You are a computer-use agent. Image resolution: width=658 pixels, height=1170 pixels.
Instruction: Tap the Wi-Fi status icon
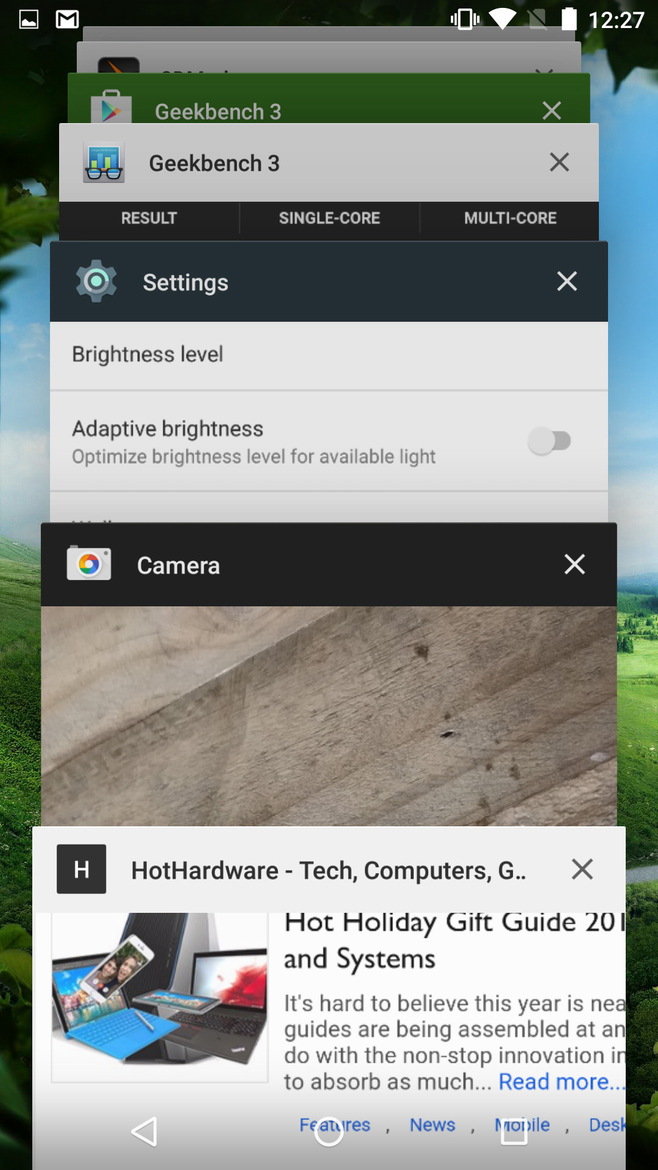(x=503, y=19)
